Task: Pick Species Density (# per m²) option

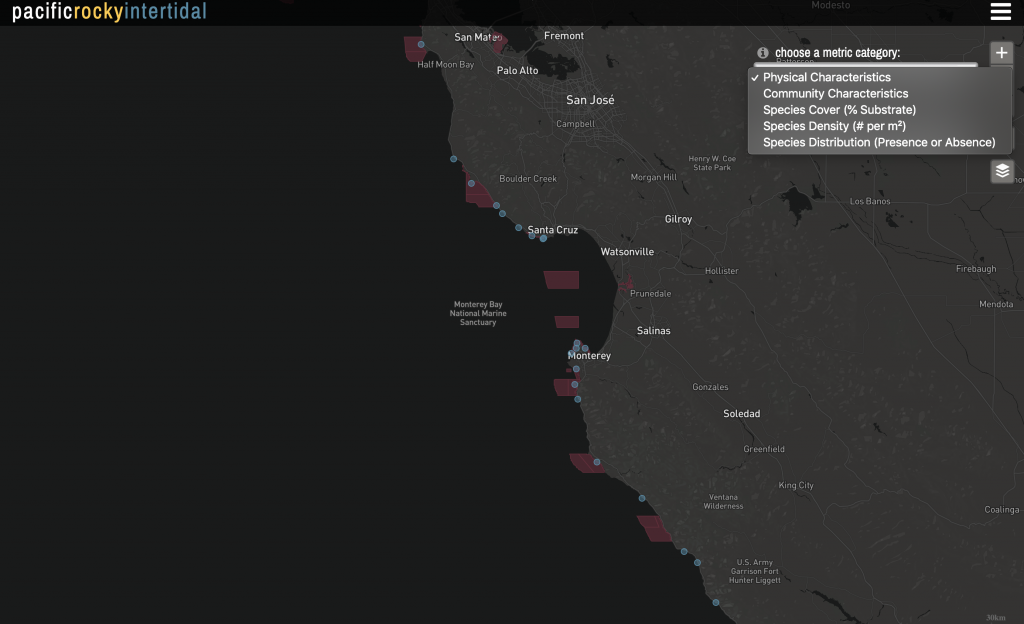Action: (x=834, y=126)
